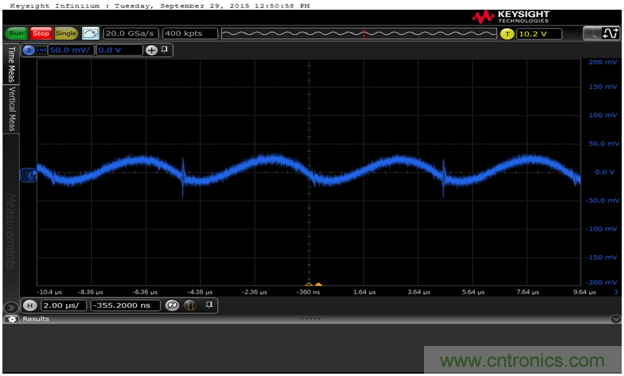Click the 400 kpts memory depth field
This screenshot has height=376, width=624.
point(190,33)
